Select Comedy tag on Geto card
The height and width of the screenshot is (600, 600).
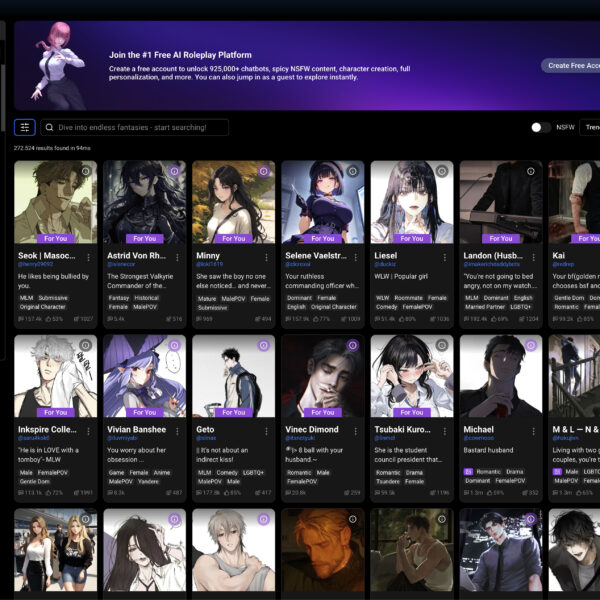(x=227, y=473)
